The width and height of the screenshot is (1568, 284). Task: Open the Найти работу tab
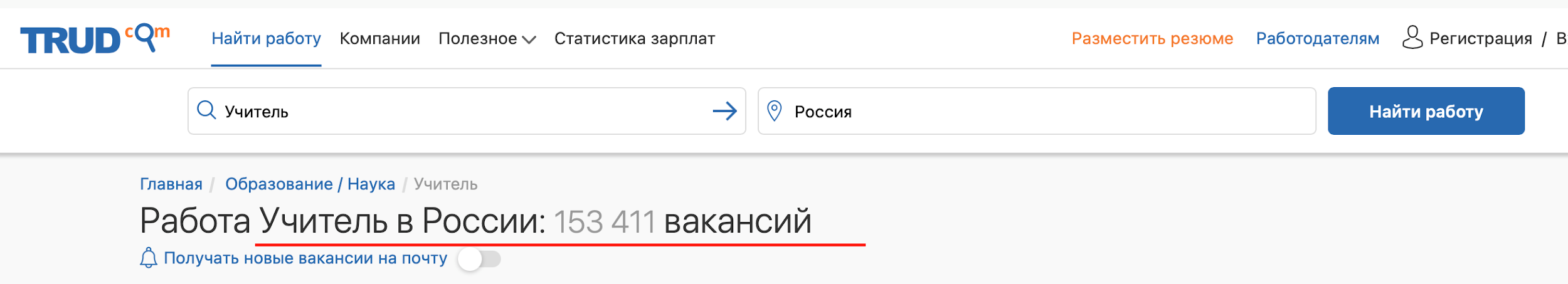tap(266, 39)
